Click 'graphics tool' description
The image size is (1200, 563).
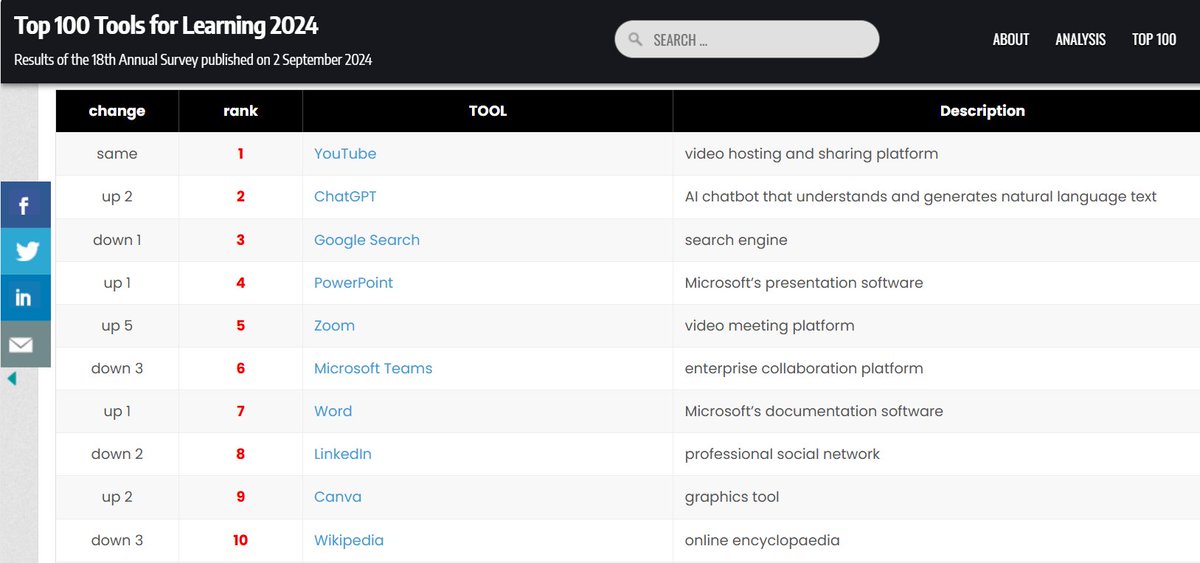(x=732, y=497)
